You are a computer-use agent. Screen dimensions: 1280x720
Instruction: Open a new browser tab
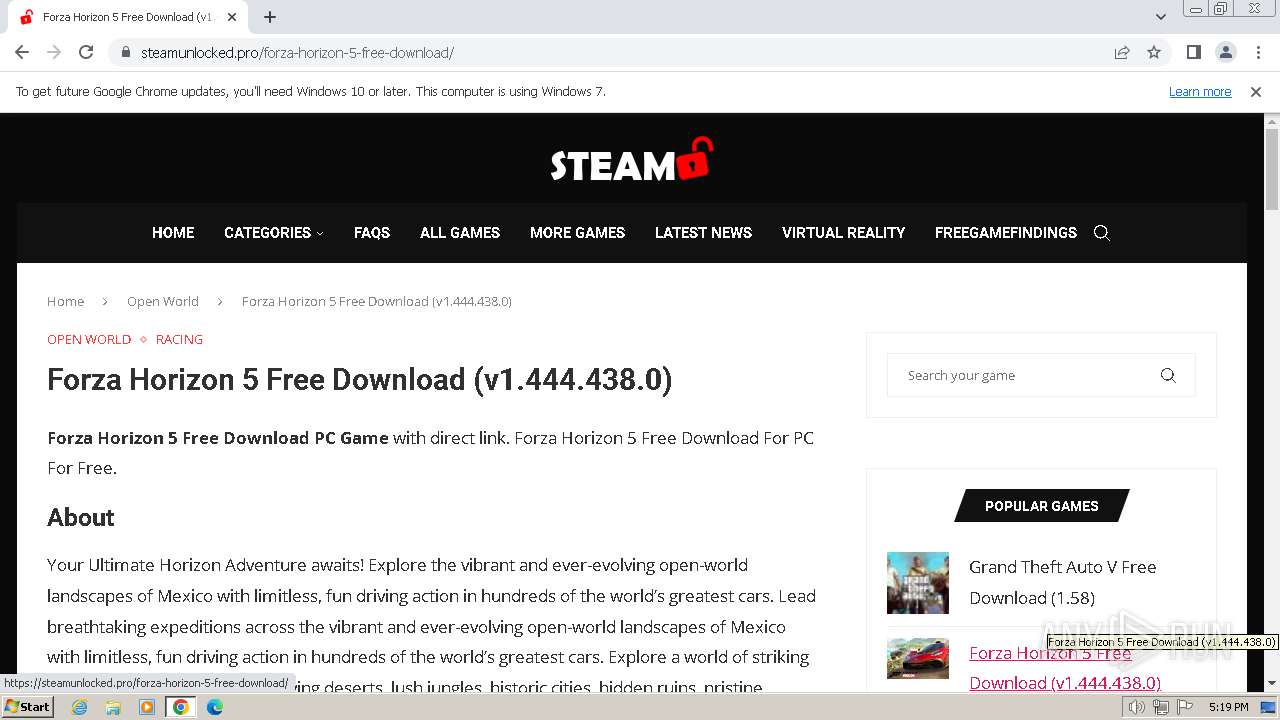(x=270, y=17)
